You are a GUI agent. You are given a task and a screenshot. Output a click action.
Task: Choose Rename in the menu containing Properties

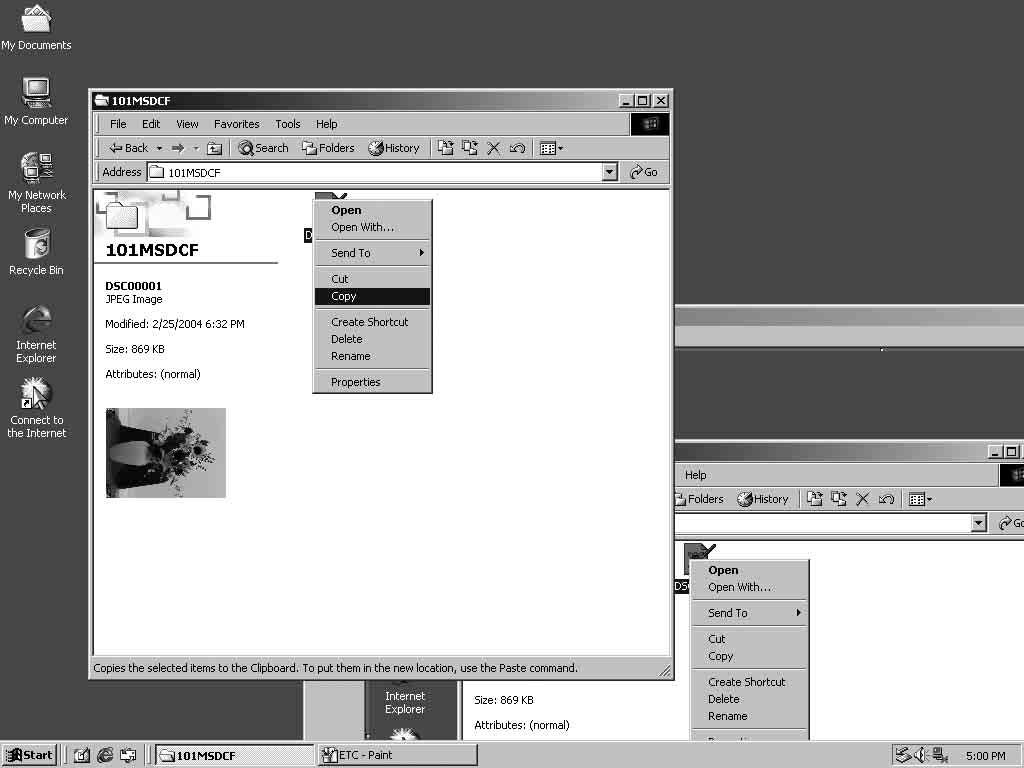click(x=372, y=356)
